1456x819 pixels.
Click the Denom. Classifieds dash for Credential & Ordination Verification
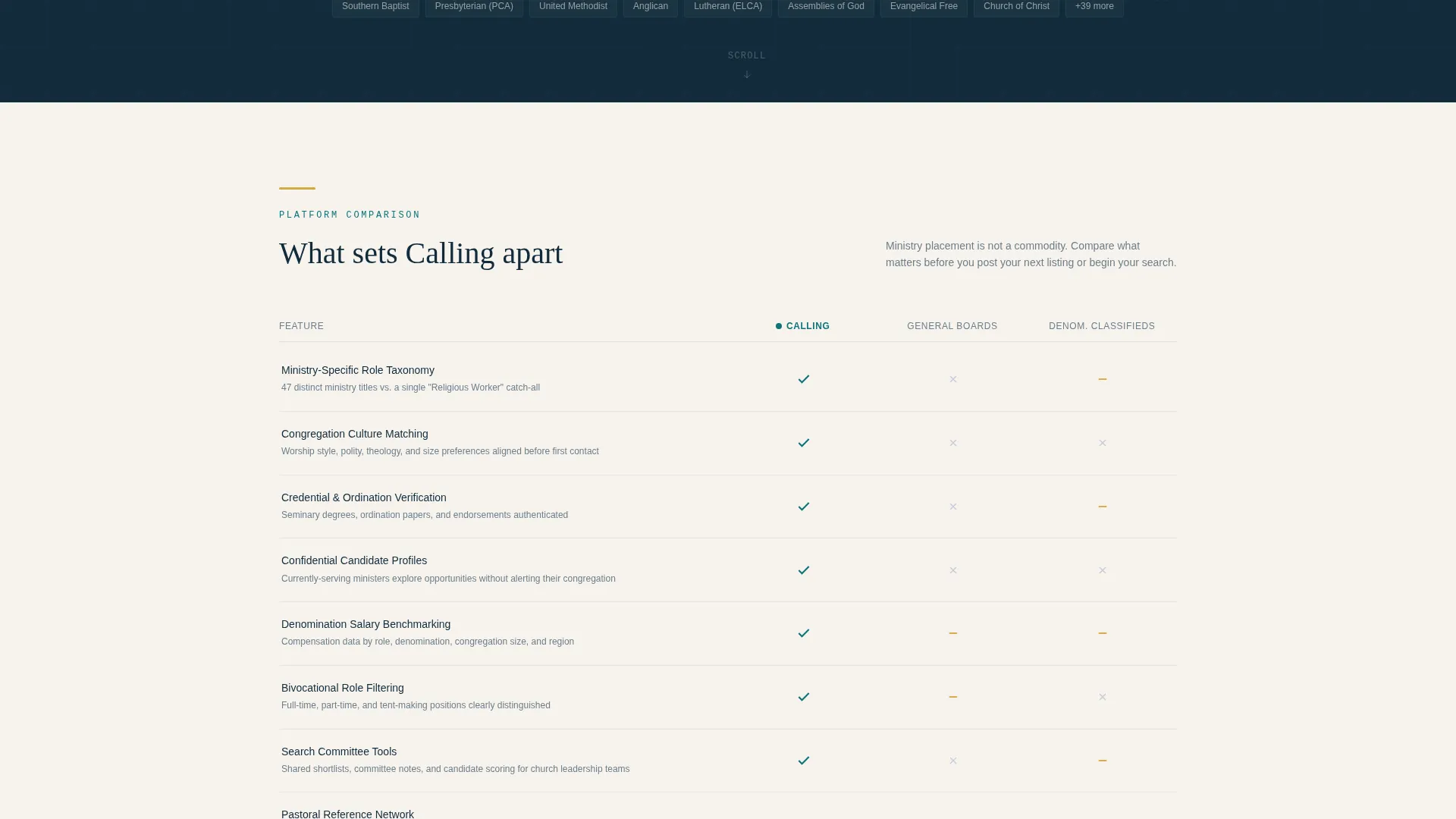pyautogui.click(x=1103, y=507)
